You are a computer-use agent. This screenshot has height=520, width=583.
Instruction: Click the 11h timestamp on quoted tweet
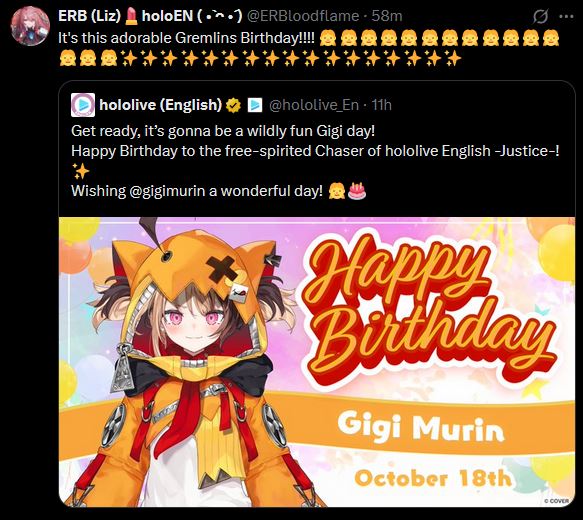pyautogui.click(x=381, y=105)
